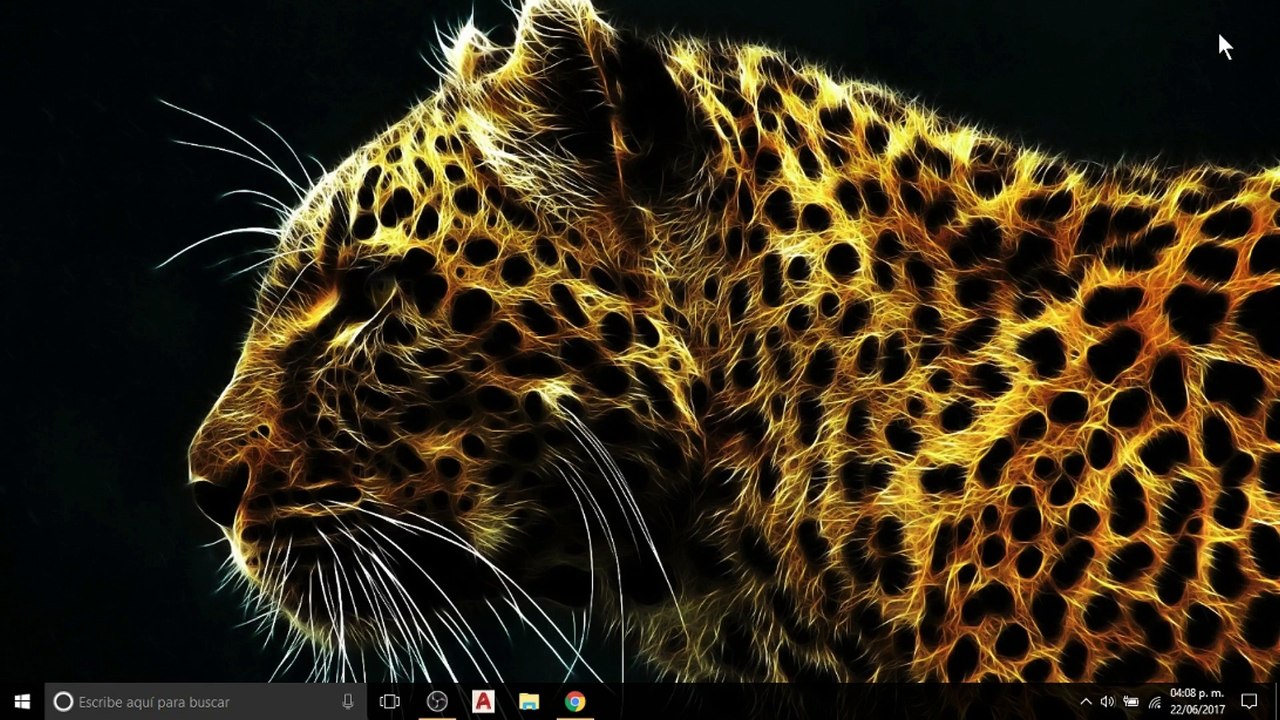This screenshot has height=720, width=1280.
Task: Open Task View from the taskbar
Action: (x=390, y=702)
